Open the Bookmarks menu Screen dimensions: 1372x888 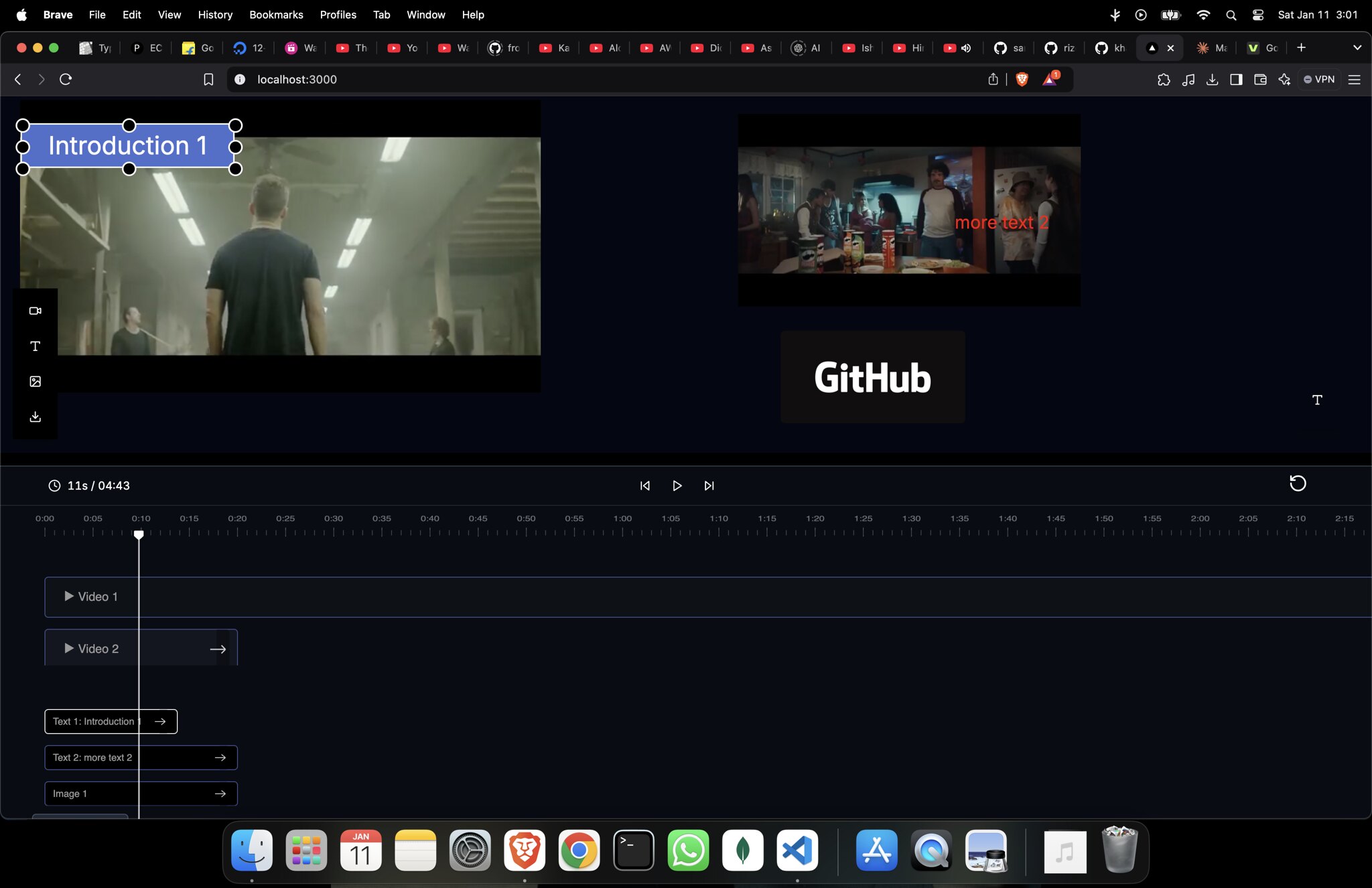pos(276,15)
